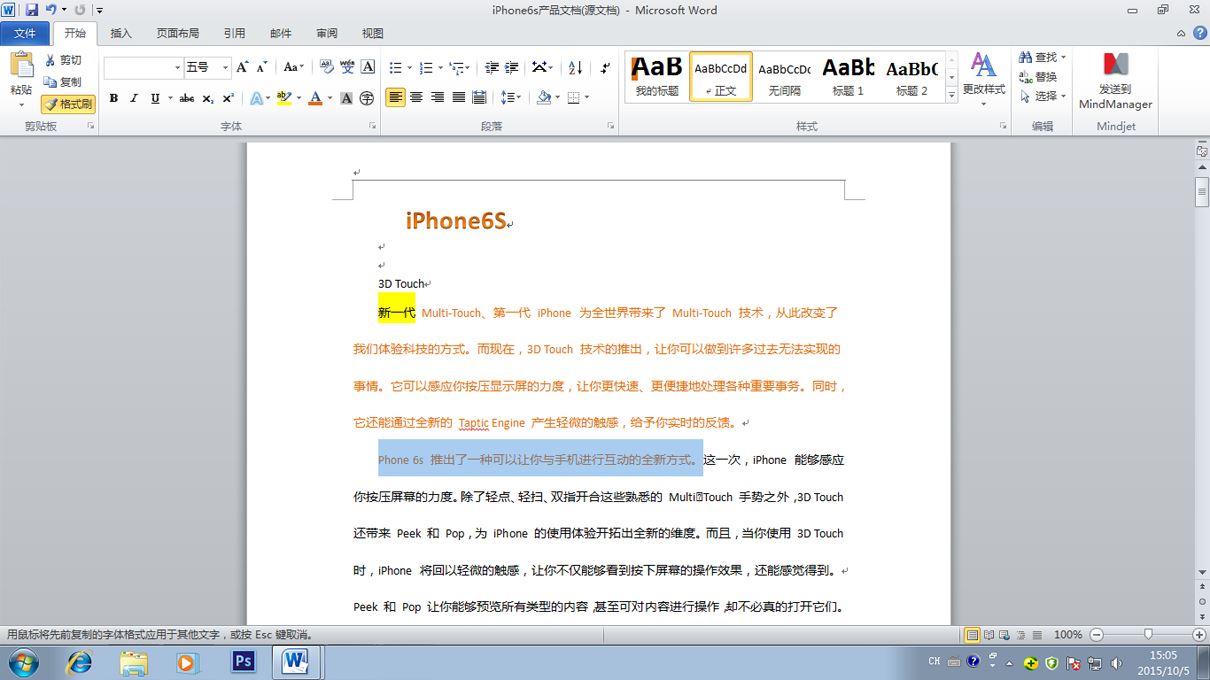
Task: Click the Character Border icon
Action: point(368,67)
